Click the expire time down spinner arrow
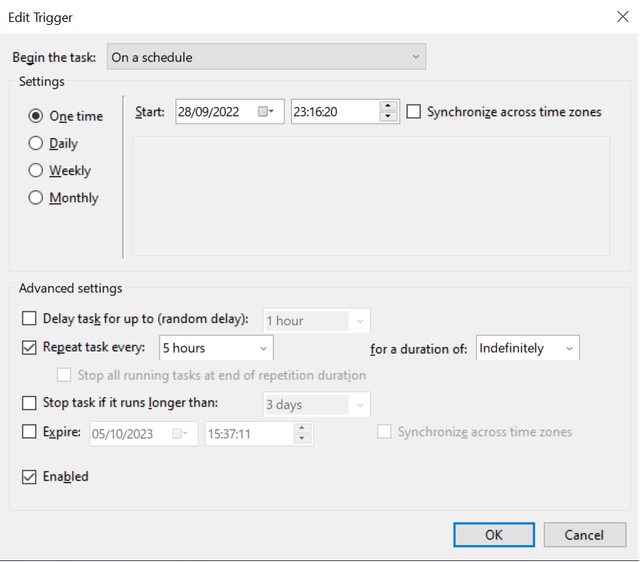640x562 pixels. 302,439
